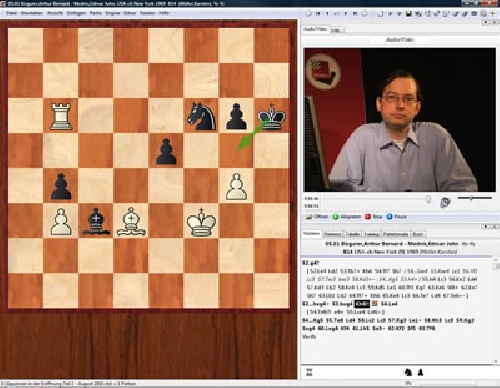Click the video position slider thumb
The width and height of the screenshot is (500, 388).
pos(428,199)
